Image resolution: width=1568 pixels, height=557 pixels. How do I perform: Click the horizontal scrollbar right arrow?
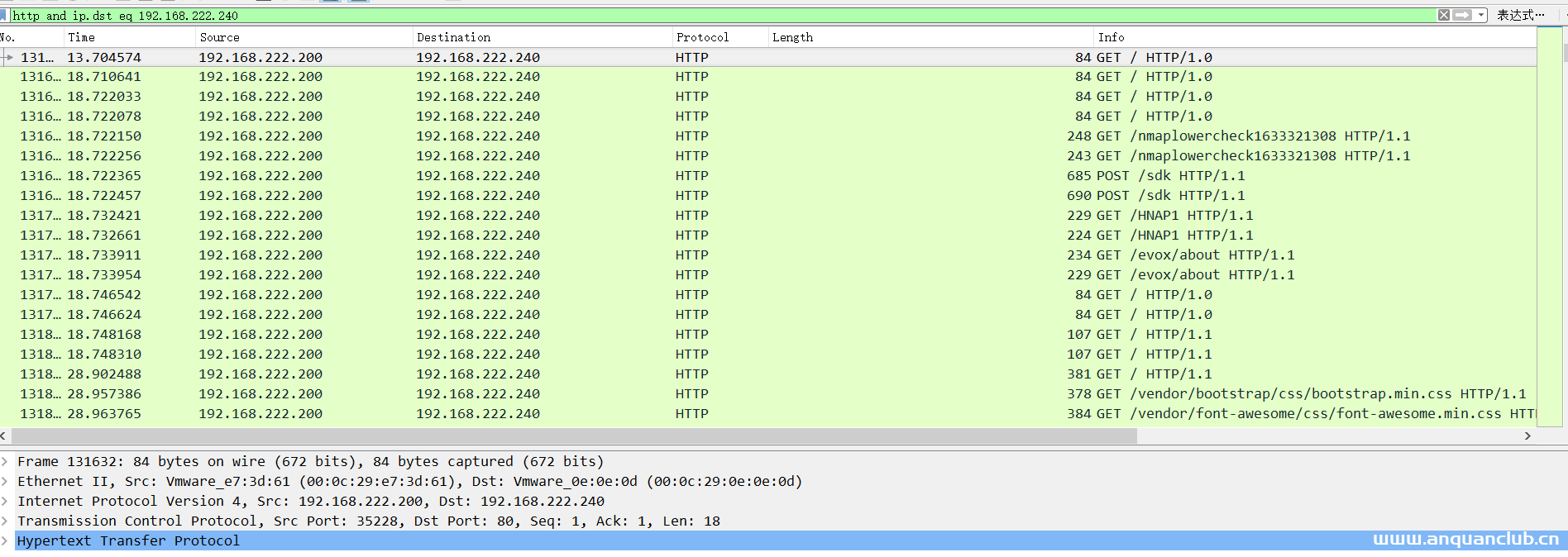coord(1527,436)
